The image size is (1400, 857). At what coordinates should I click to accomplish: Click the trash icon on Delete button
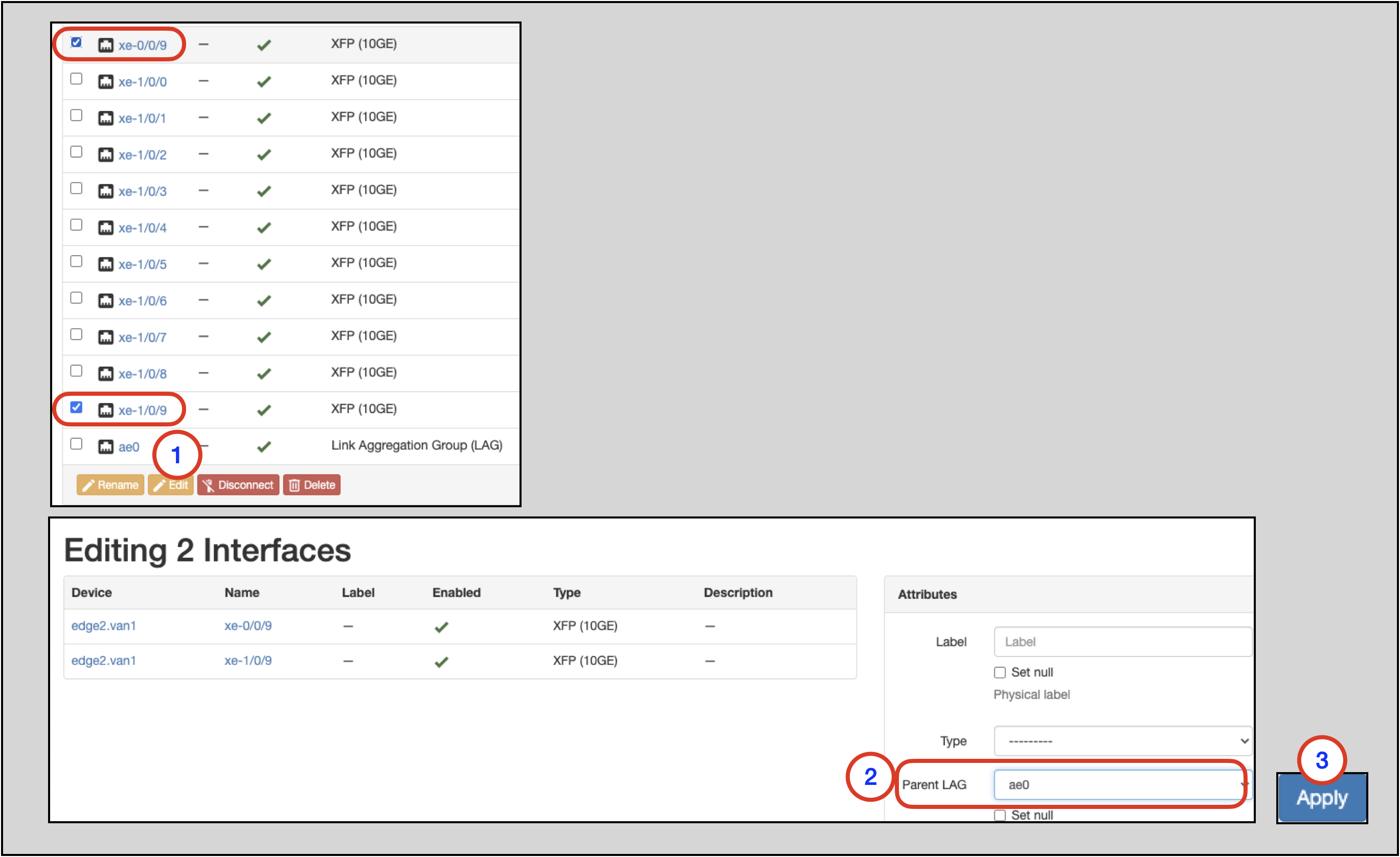coord(295,485)
